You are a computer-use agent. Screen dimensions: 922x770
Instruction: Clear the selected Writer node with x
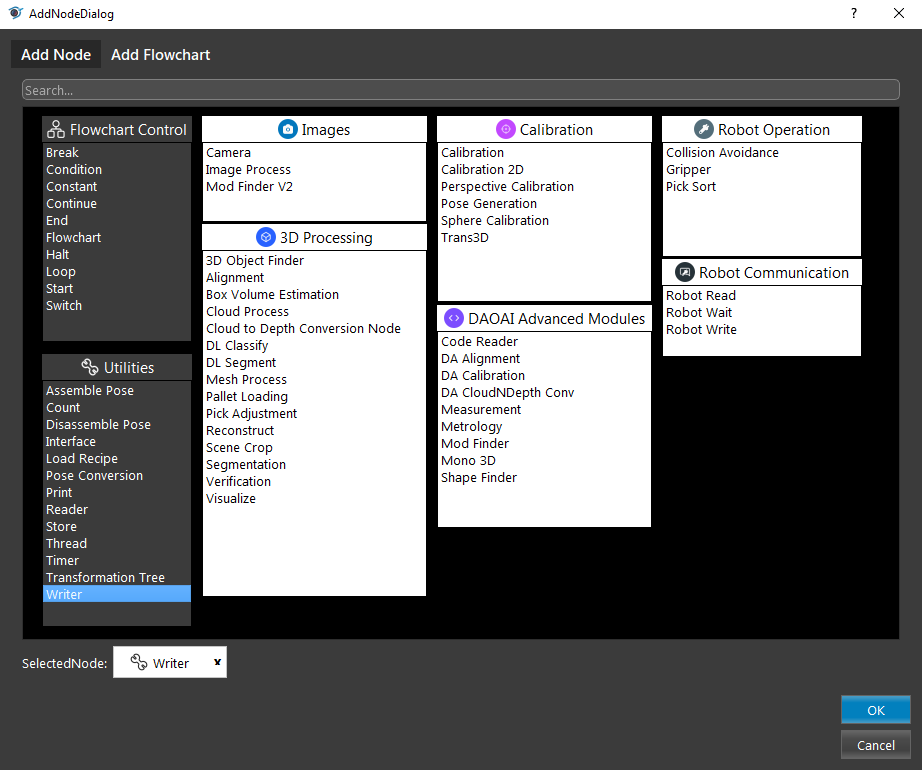218,662
